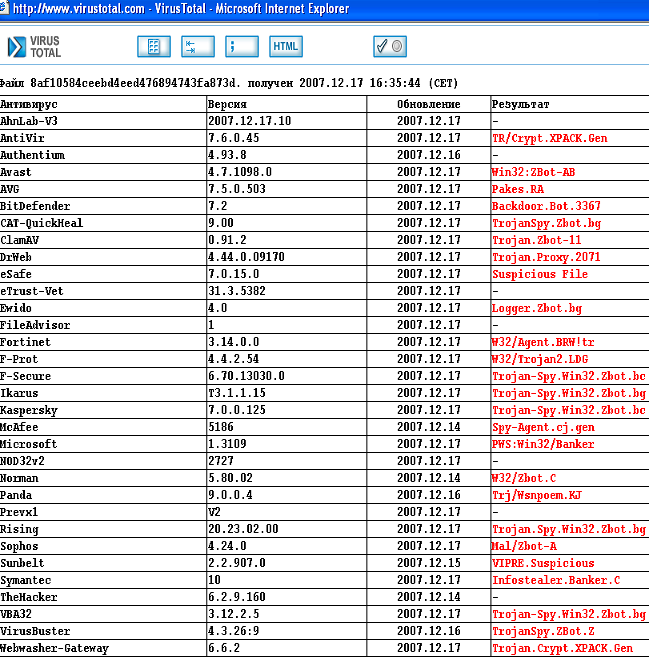Click the TR/Crypt.XPACK.Gen result for AntiVir
This screenshot has width=649, height=668.
click(x=550, y=138)
